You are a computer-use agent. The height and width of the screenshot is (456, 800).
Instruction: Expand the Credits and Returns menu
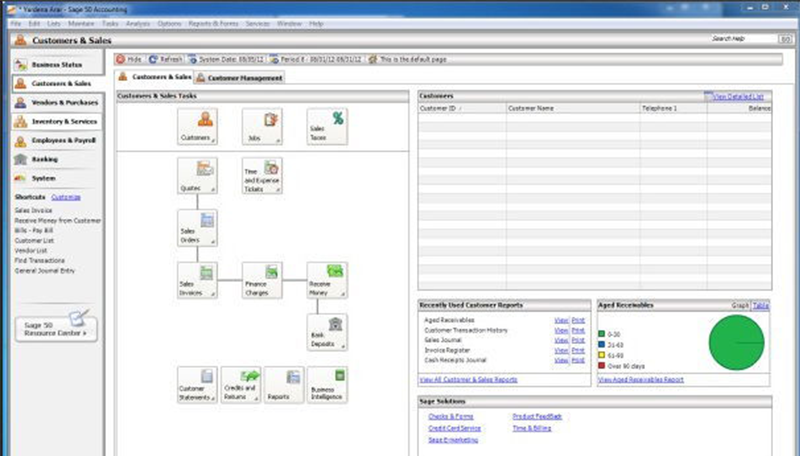pos(255,400)
